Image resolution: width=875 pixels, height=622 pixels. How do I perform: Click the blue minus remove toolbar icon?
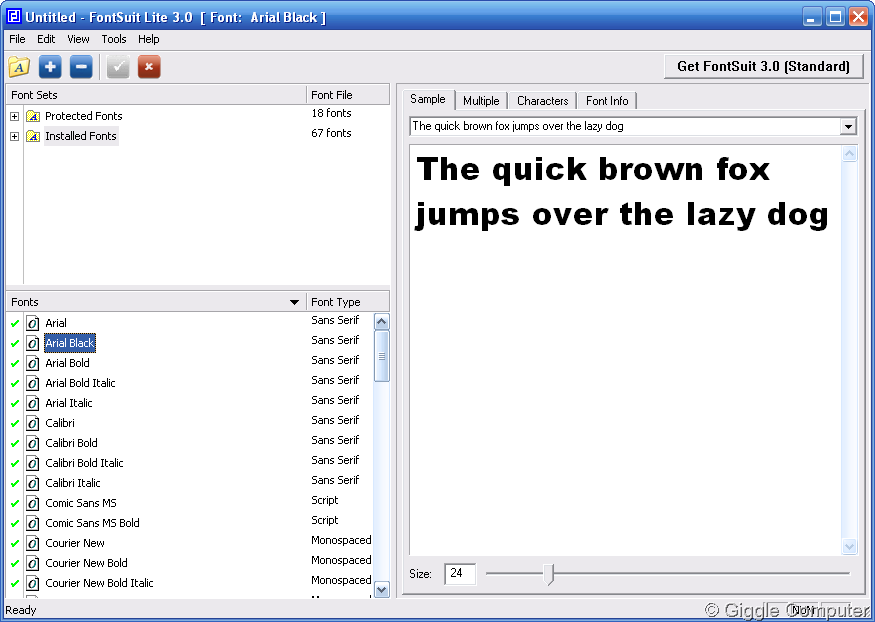(x=81, y=67)
